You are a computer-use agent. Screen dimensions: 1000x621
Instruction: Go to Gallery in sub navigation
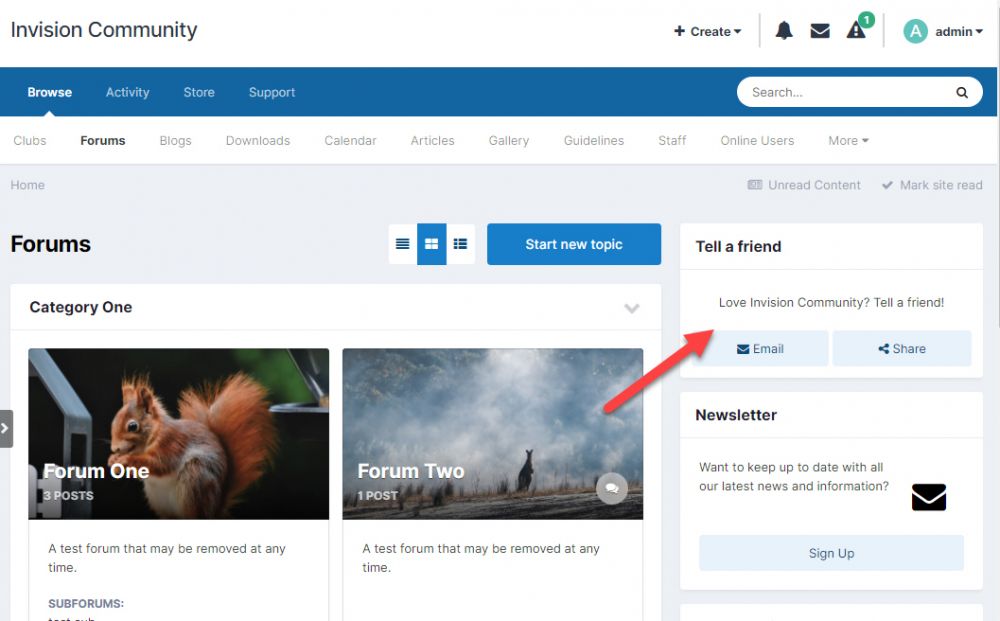tap(509, 140)
